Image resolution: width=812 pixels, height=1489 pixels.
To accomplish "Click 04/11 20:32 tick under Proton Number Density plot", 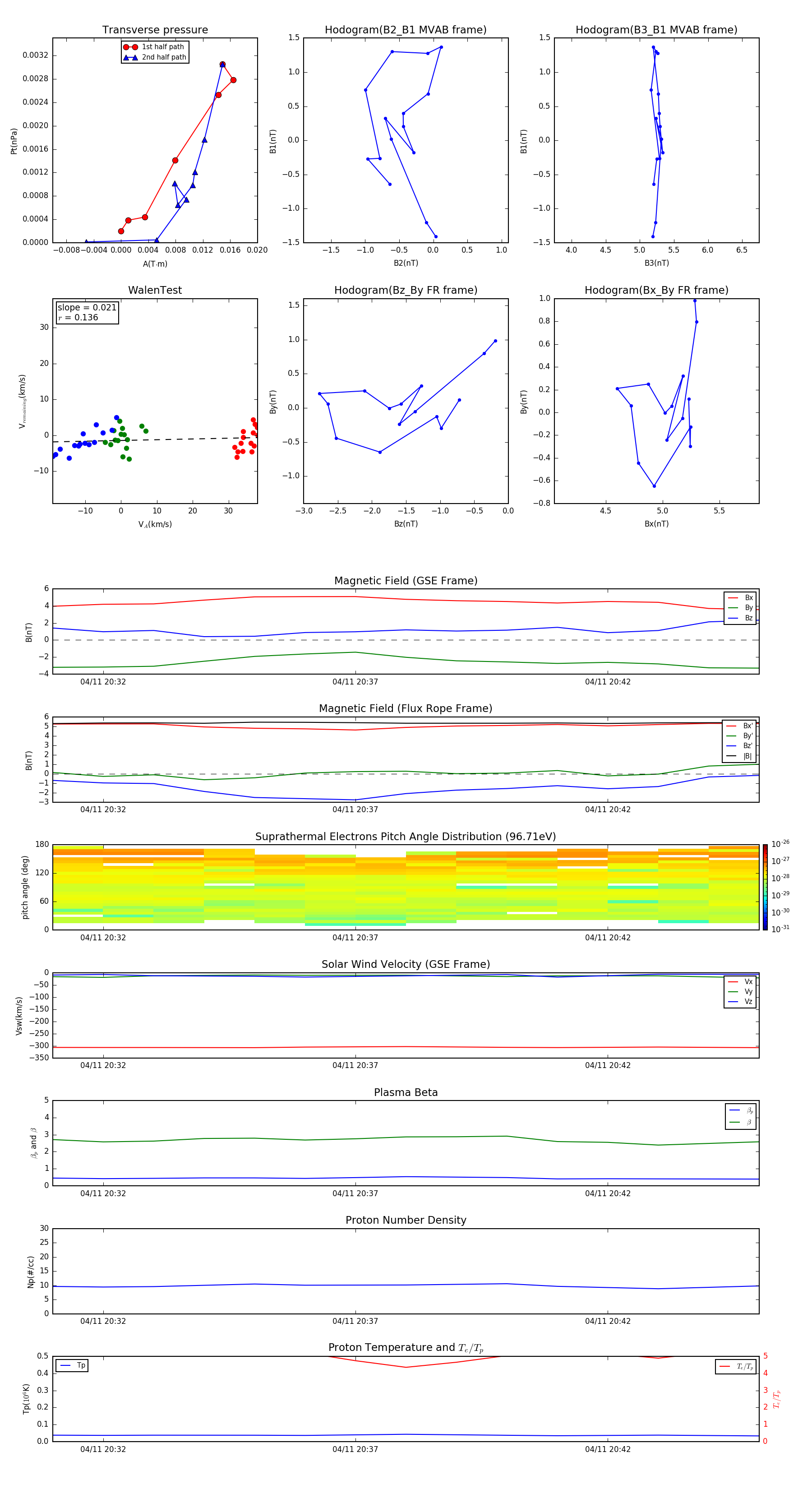I will [x=103, y=1321].
